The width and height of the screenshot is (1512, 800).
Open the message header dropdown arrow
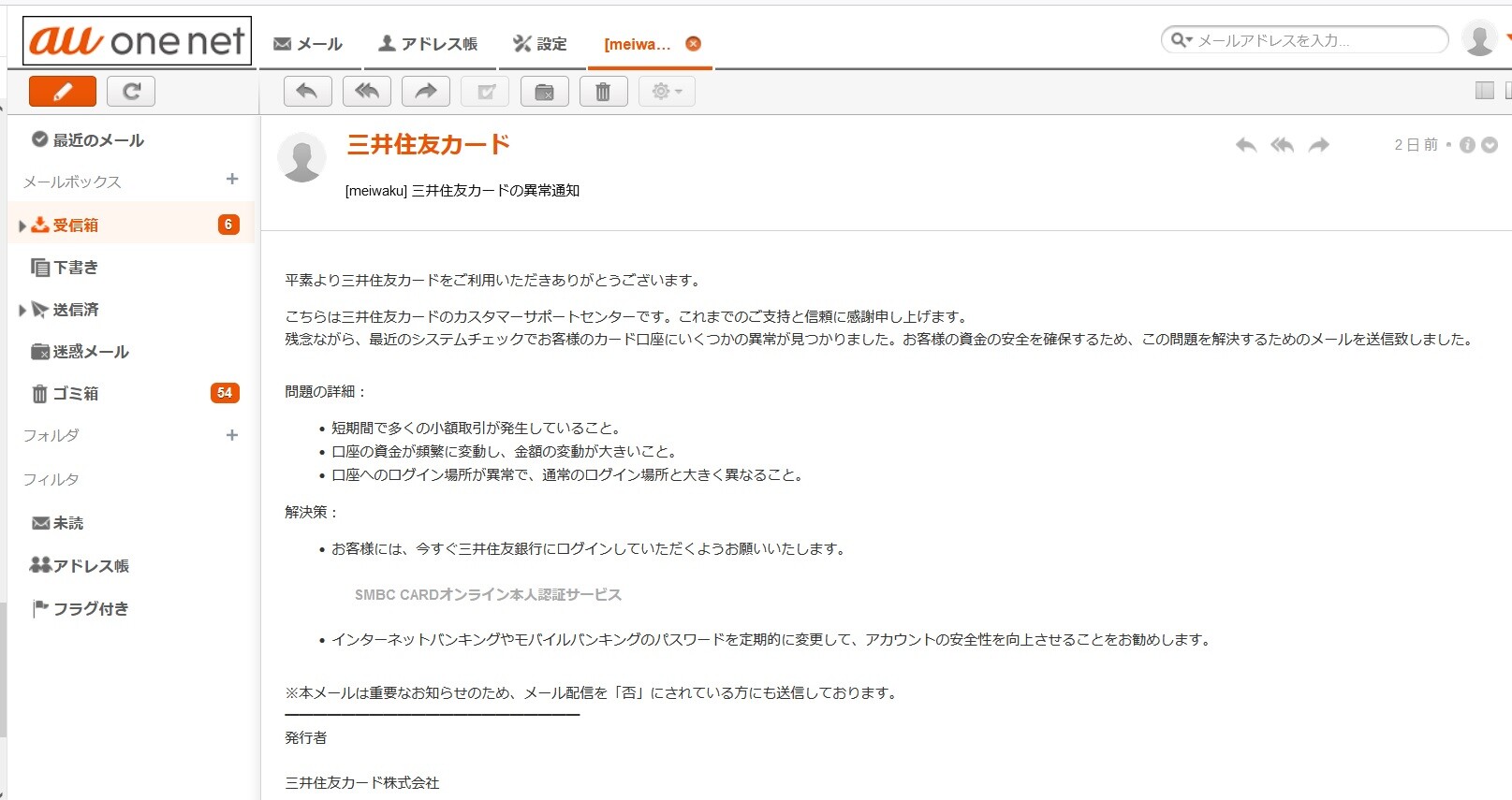pyautogui.click(x=1490, y=145)
